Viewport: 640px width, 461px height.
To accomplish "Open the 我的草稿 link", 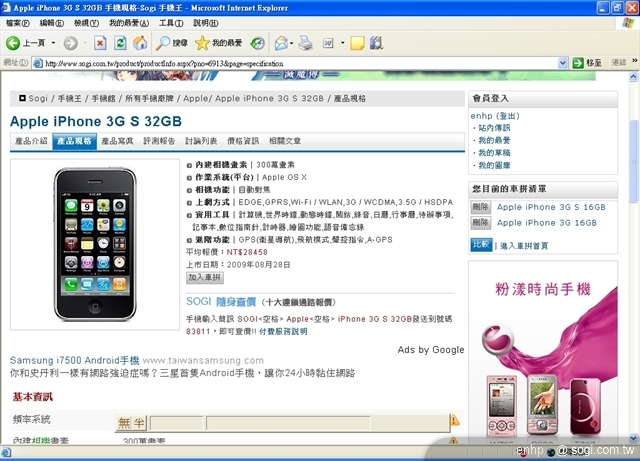I will (494, 153).
